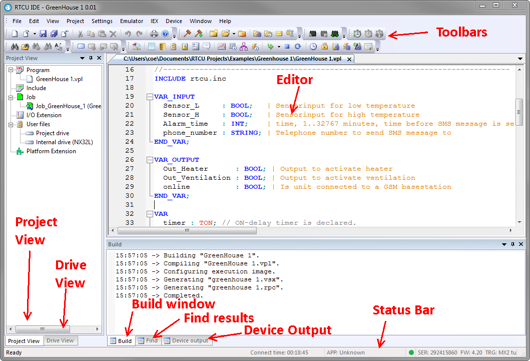The image size is (530, 361).
Task: Open the Settings menu
Action: point(102,21)
